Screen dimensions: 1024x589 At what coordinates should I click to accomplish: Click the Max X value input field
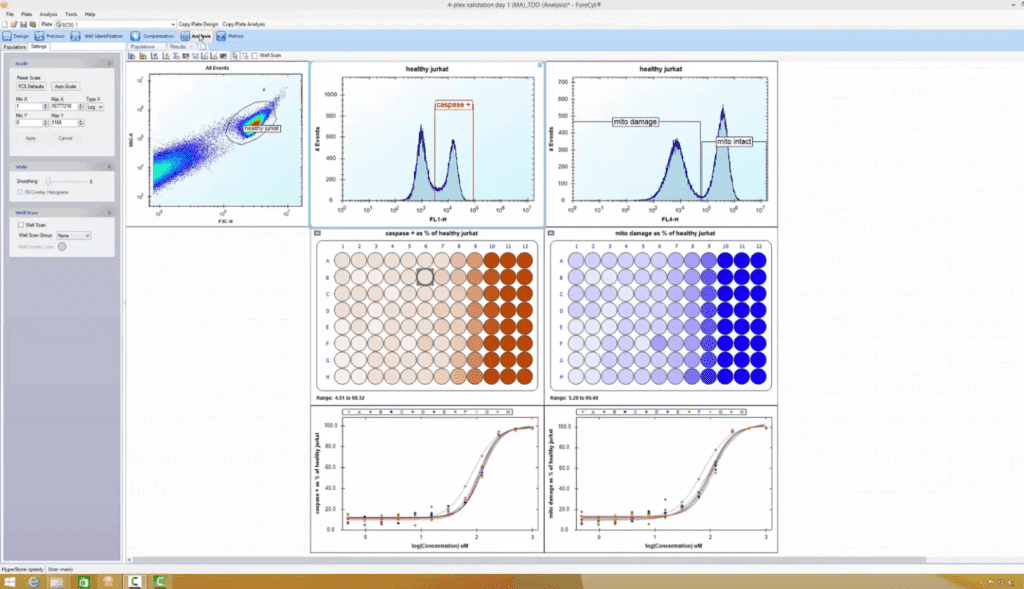(64, 107)
